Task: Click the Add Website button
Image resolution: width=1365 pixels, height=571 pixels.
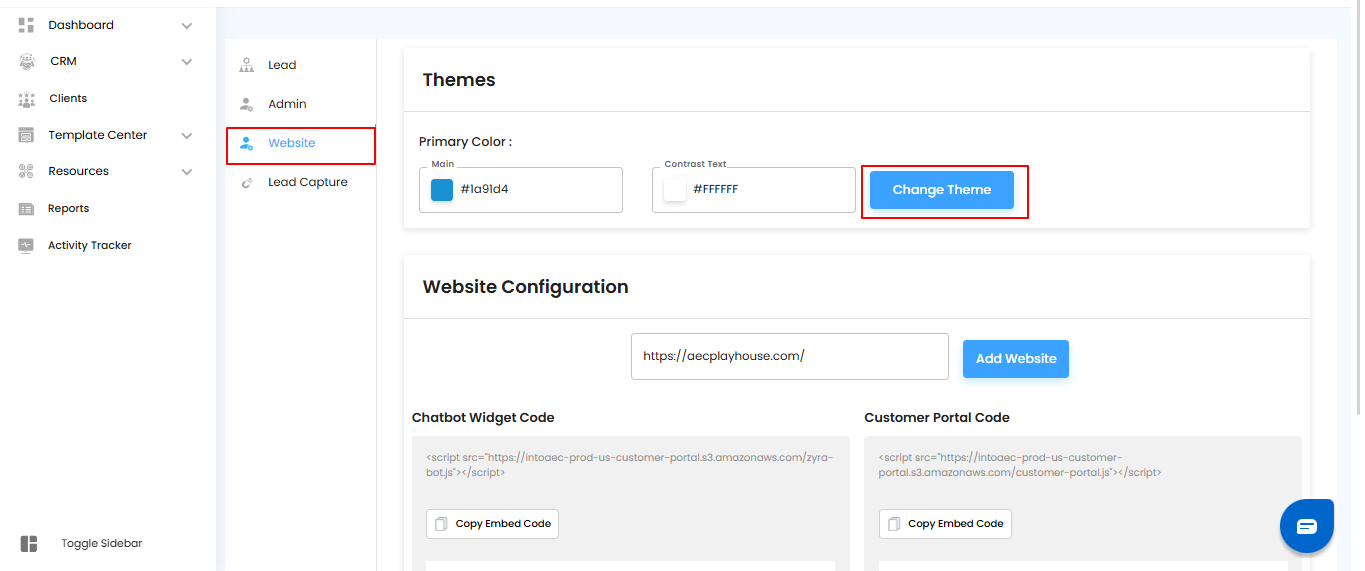Action: coord(1015,359)
